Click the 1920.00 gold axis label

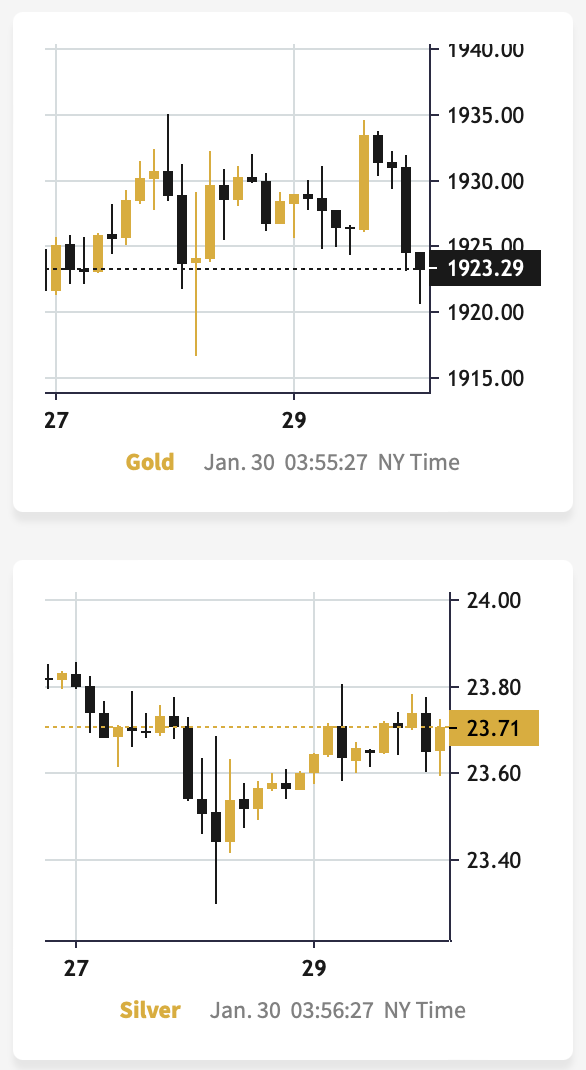point(486,312)
